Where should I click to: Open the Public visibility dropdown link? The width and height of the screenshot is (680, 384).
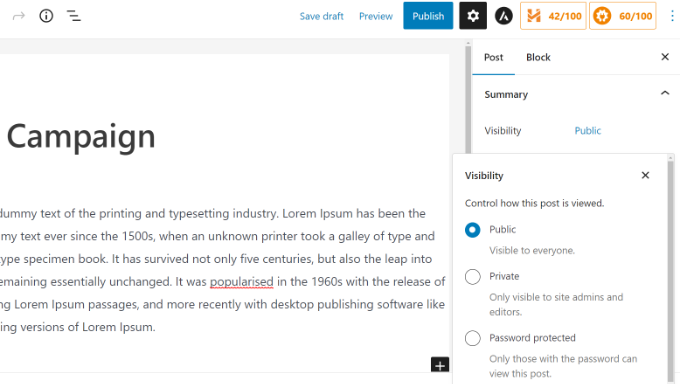[588, 131]
